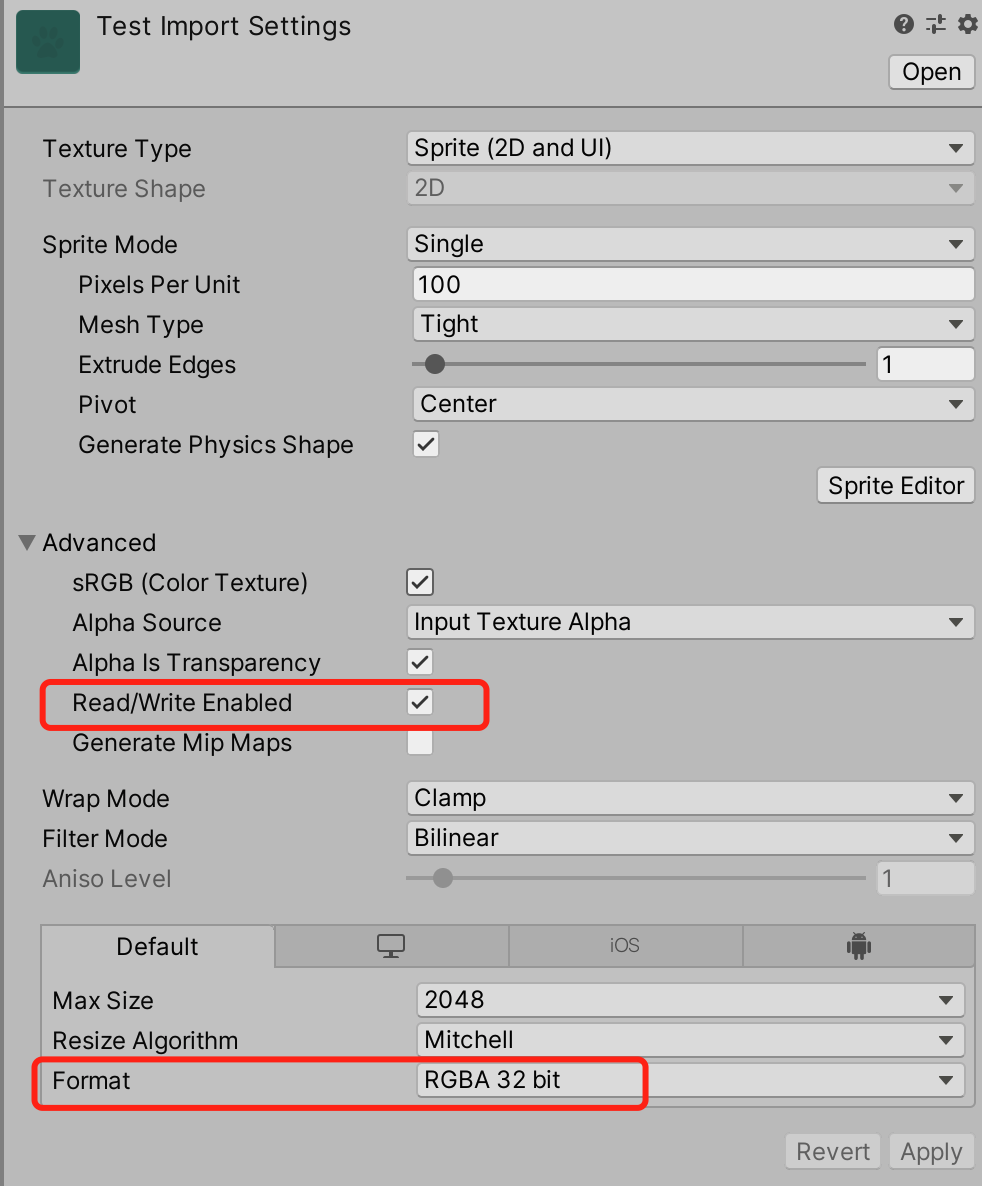
Task: Enable Generate Mip Maps
Action: (x=419, y=742)
